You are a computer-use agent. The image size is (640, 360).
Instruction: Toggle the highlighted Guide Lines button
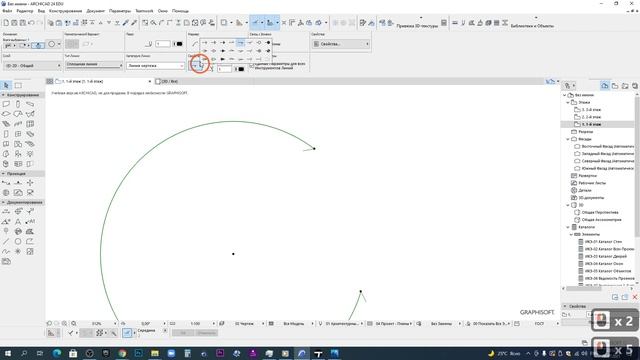255,23
